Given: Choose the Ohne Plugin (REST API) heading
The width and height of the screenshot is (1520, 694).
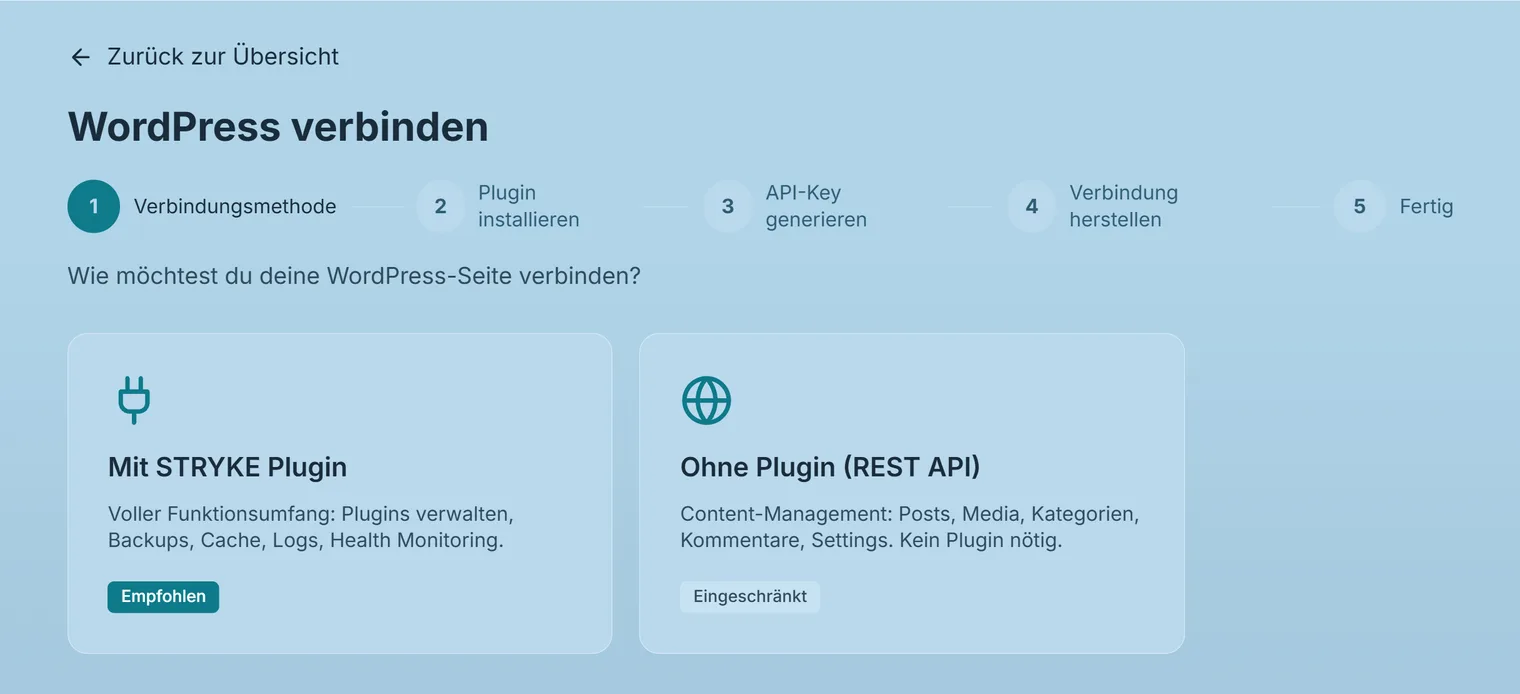Looking at the screenshot, I should point(830,467).
